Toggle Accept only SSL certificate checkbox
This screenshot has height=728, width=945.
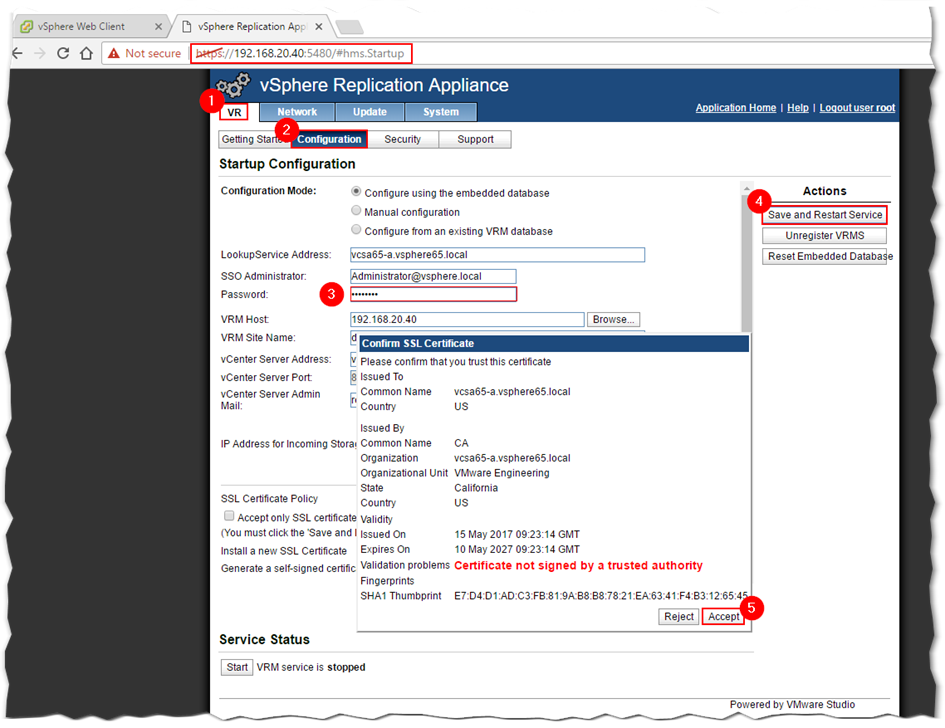[x=229, y=516]
